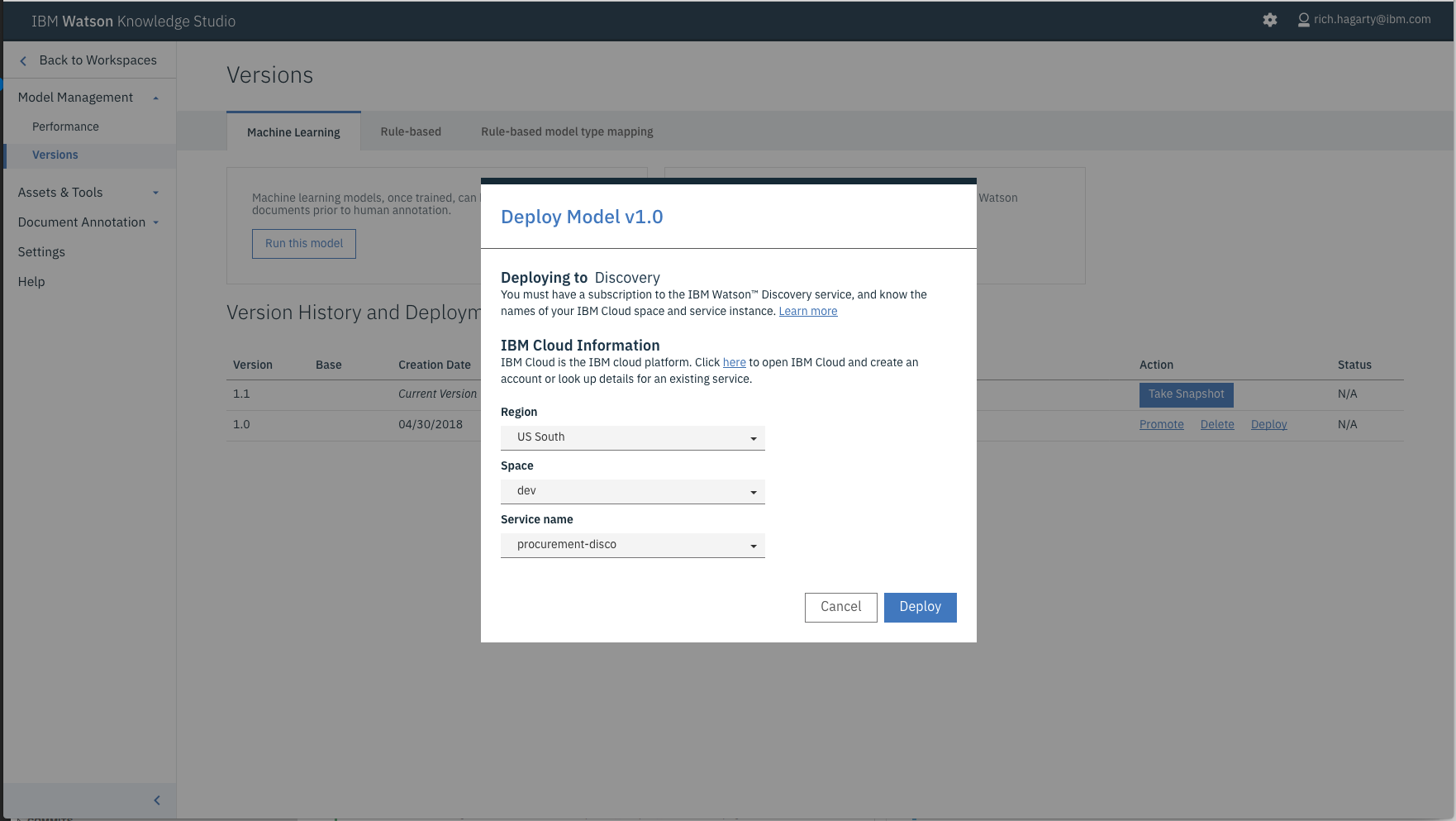Click the Version column header
This screenshot has height=821, width=1456.
[253, 365]
